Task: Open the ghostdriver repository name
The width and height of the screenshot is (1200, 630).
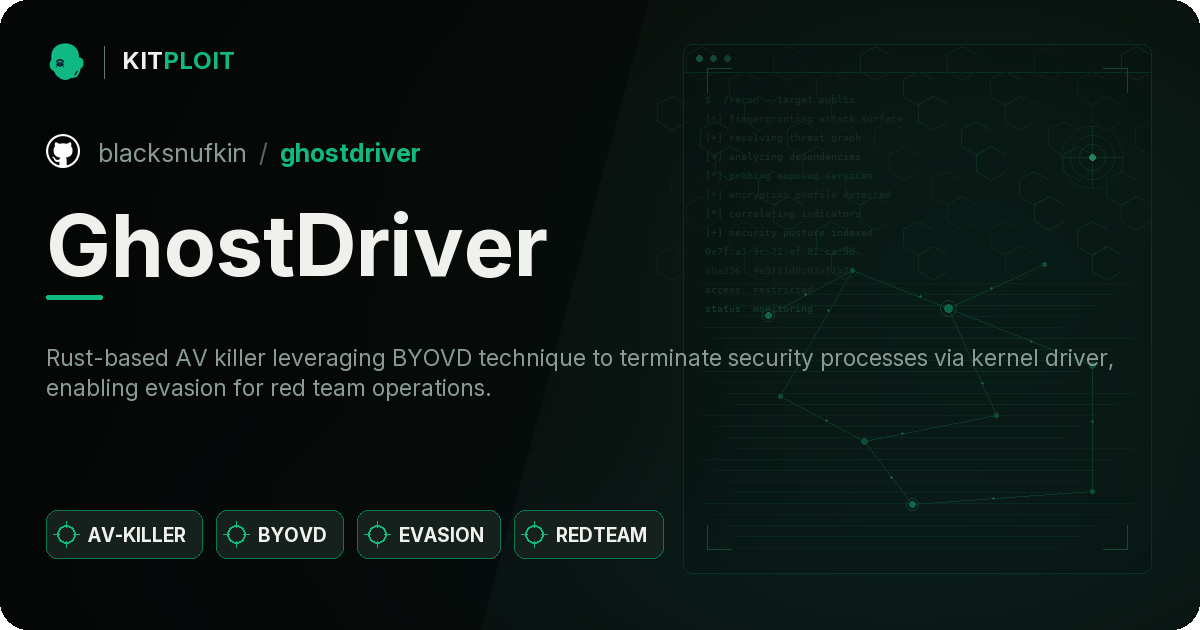Action: pos(350,153)
